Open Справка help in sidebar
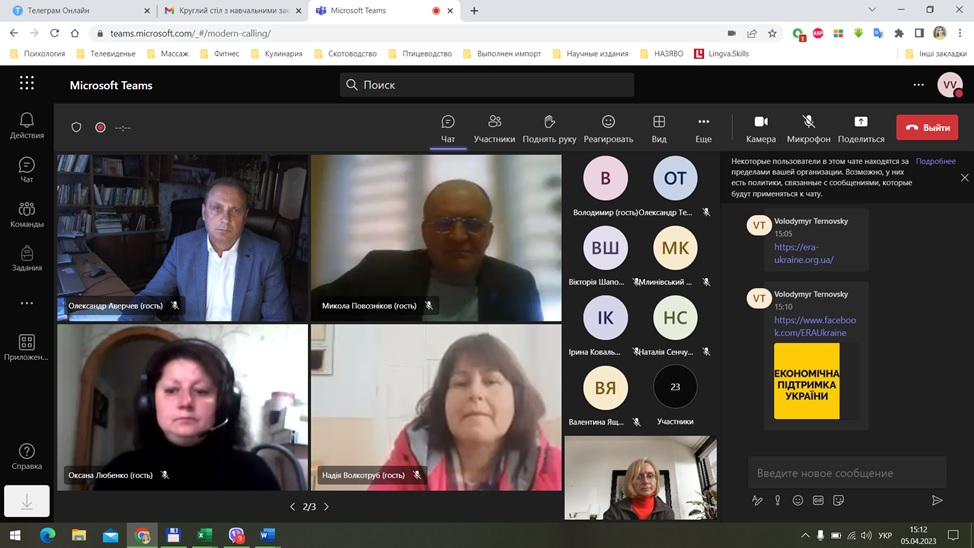 pos(27,457)
